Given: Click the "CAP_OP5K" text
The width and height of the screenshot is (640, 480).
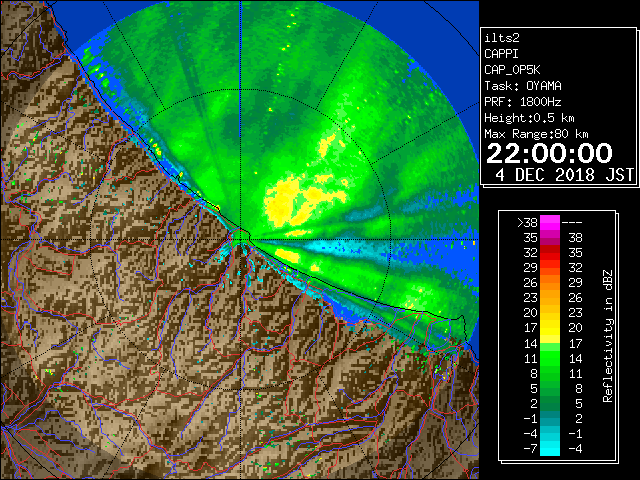Looking at the screenshot, I should click(x=512, y=70).
